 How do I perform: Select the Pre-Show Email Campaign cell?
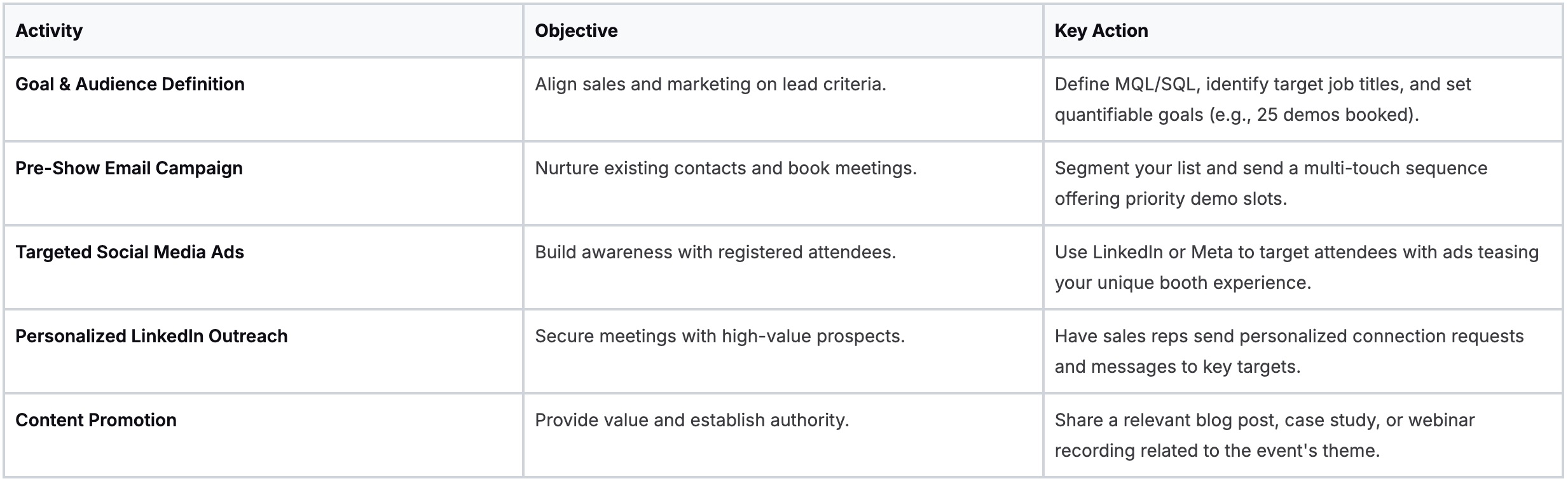click(264, 183)
